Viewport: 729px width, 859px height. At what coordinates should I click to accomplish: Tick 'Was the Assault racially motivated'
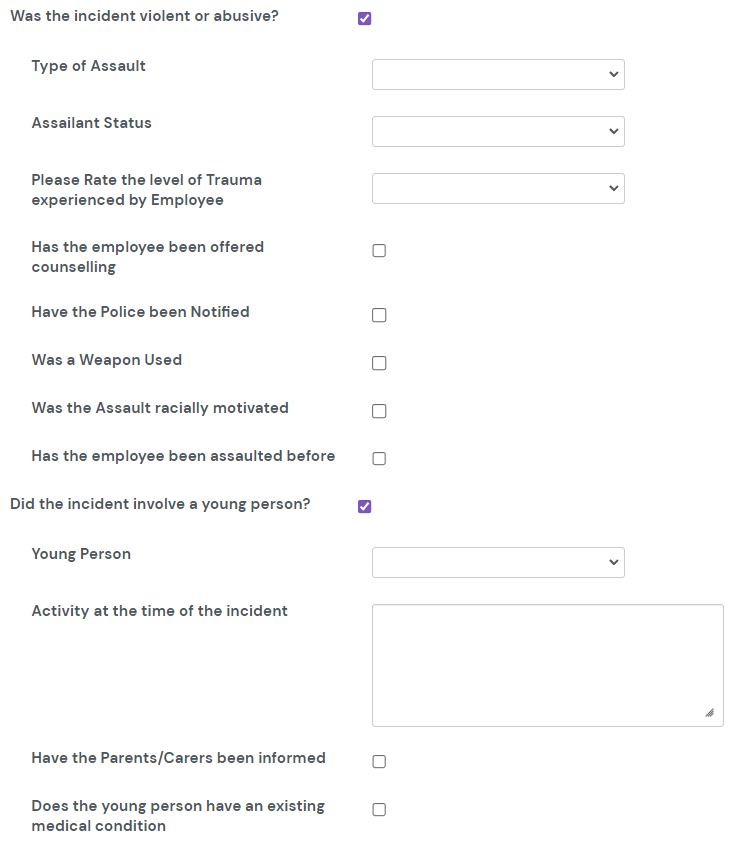coord(379,411)
